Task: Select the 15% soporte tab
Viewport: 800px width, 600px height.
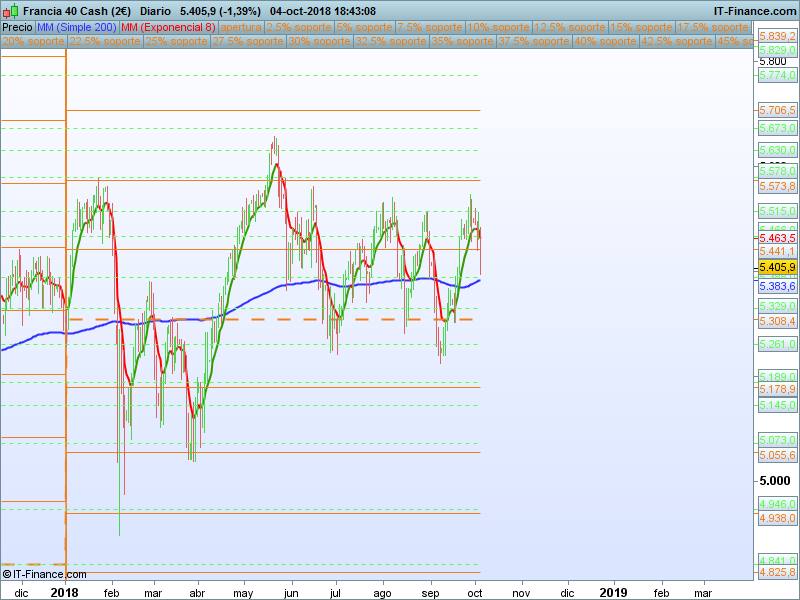Action: click(x=641, y=27)
